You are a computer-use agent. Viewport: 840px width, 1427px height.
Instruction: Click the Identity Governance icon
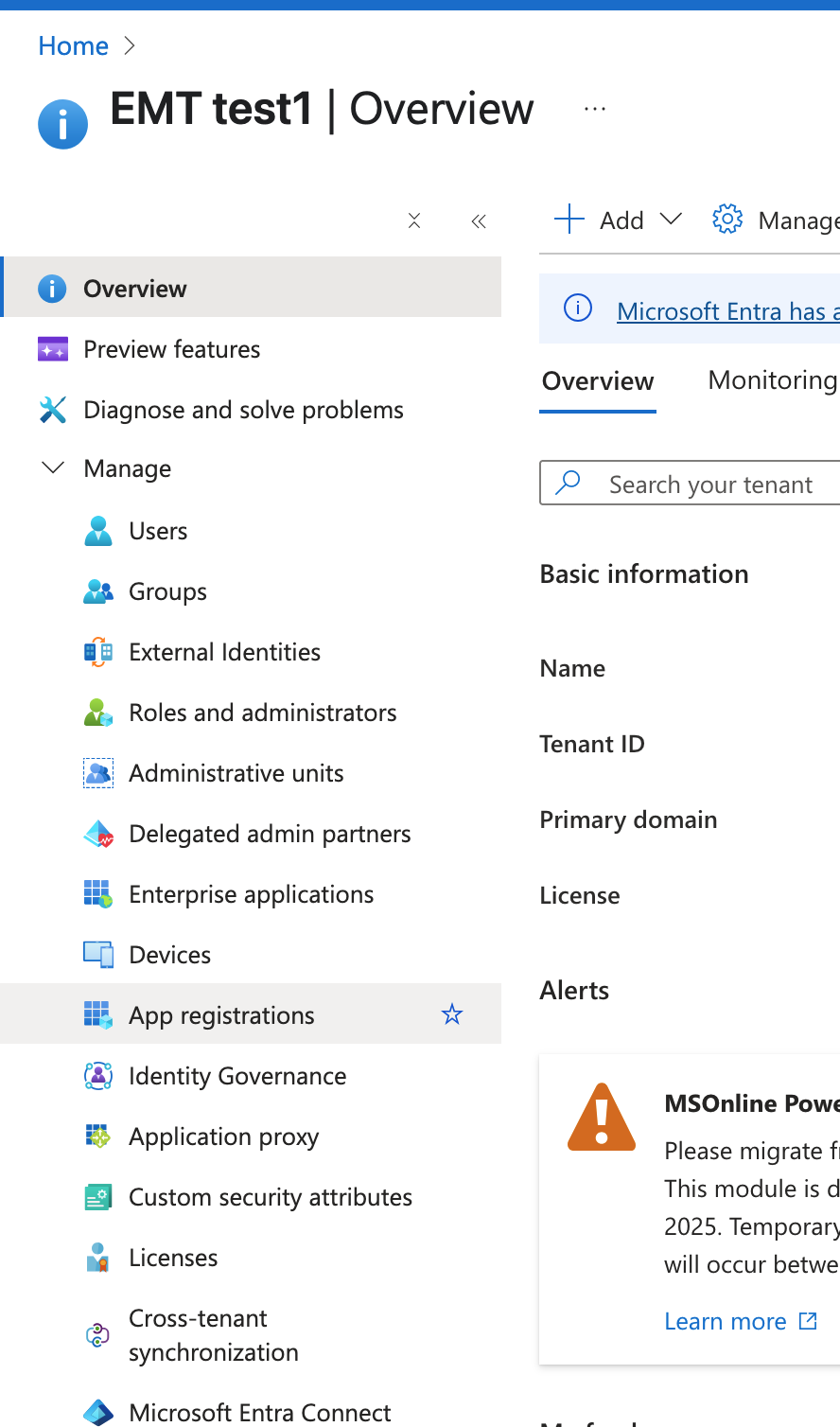(98, 1076)
